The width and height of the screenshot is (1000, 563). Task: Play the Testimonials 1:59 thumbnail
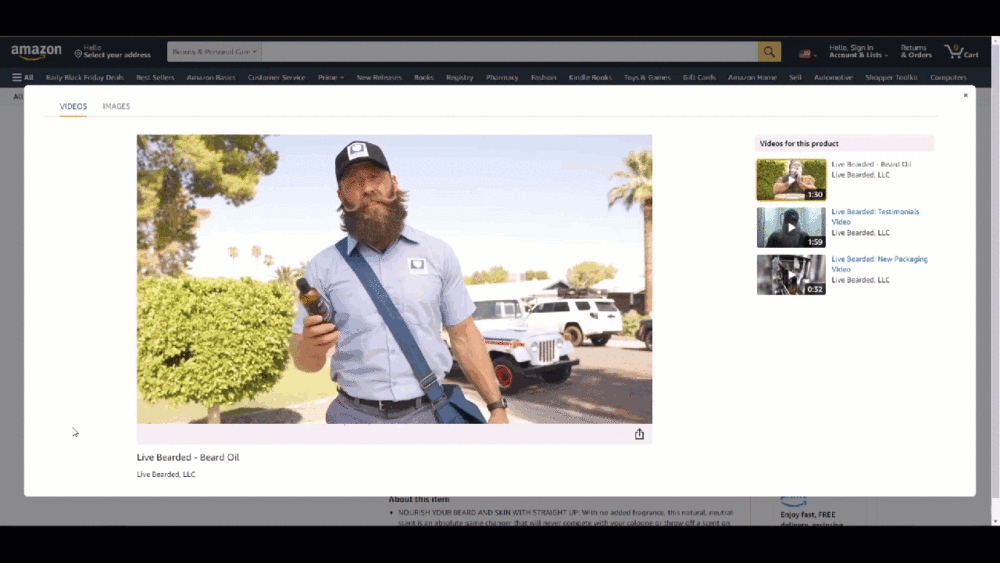click(x=791, y=227)
